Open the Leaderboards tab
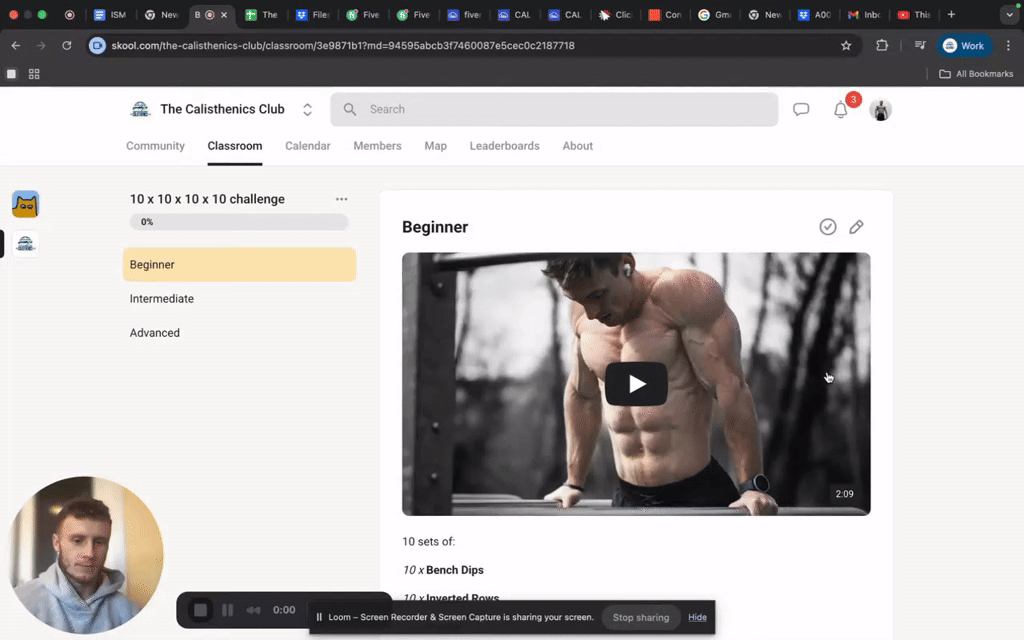Viewport: 1024px width, 640px height. [504, 146]
